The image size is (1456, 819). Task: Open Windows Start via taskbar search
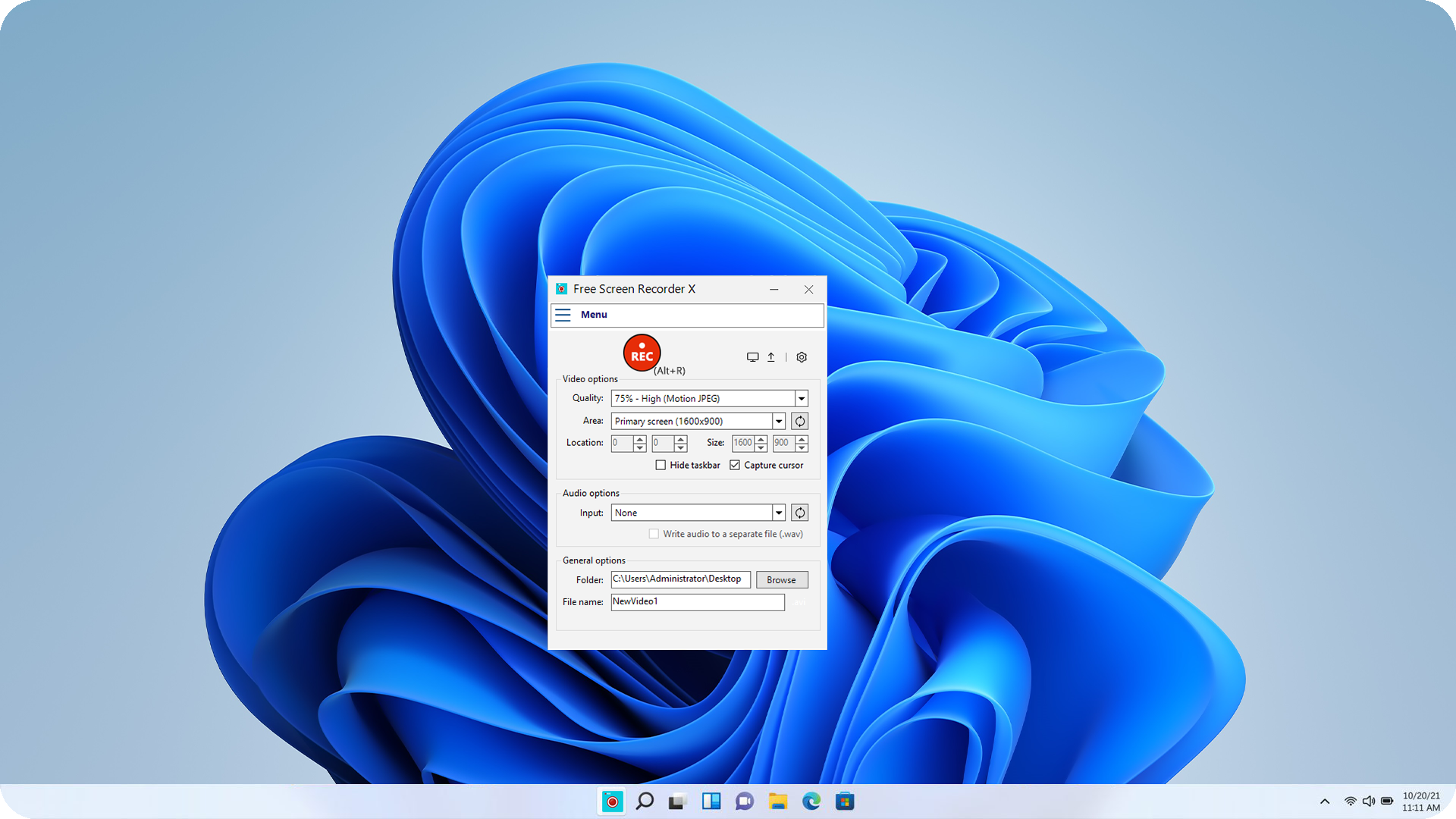[x=645, y=801]
